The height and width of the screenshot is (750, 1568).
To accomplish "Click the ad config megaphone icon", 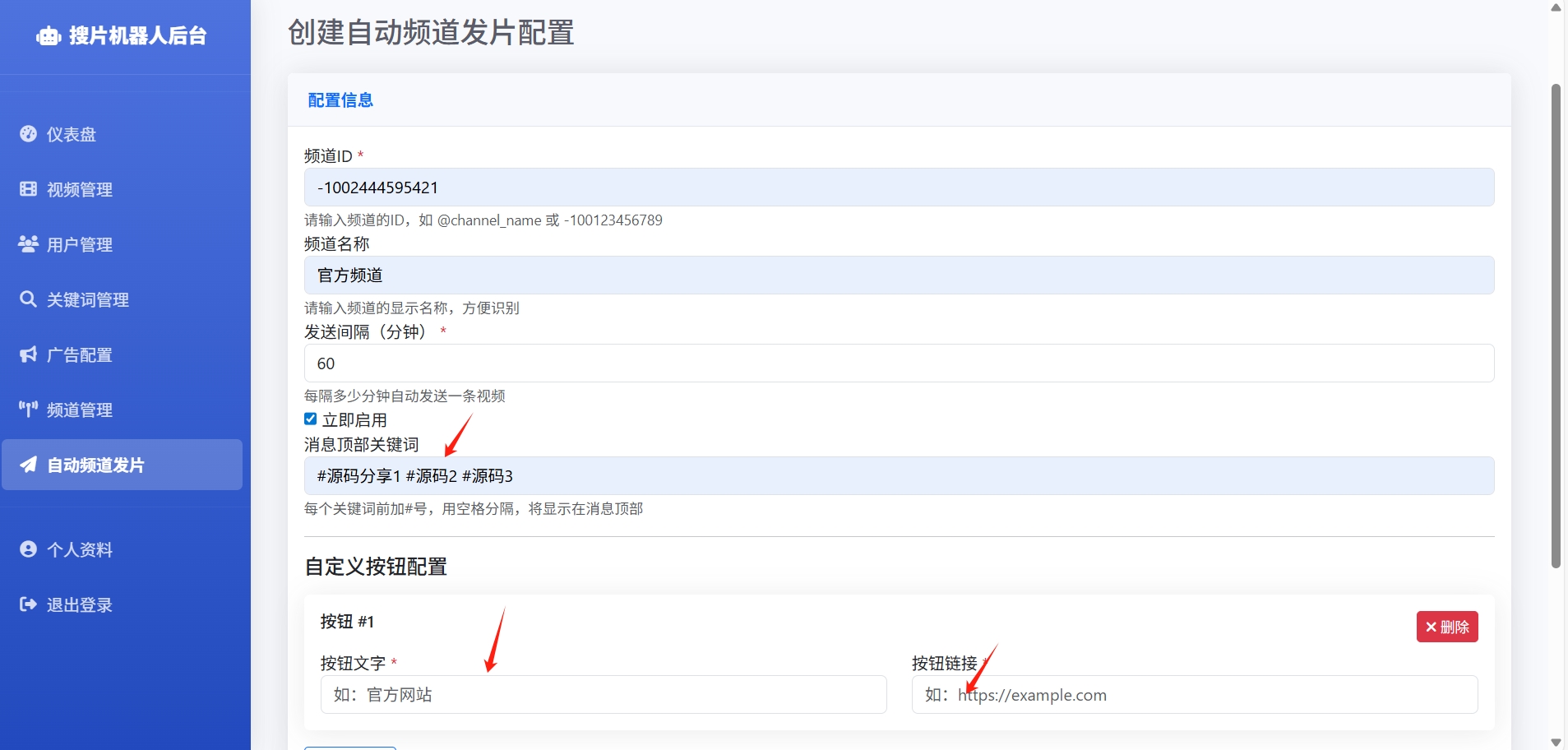I will pyautogui.click(x=28, y=354).
